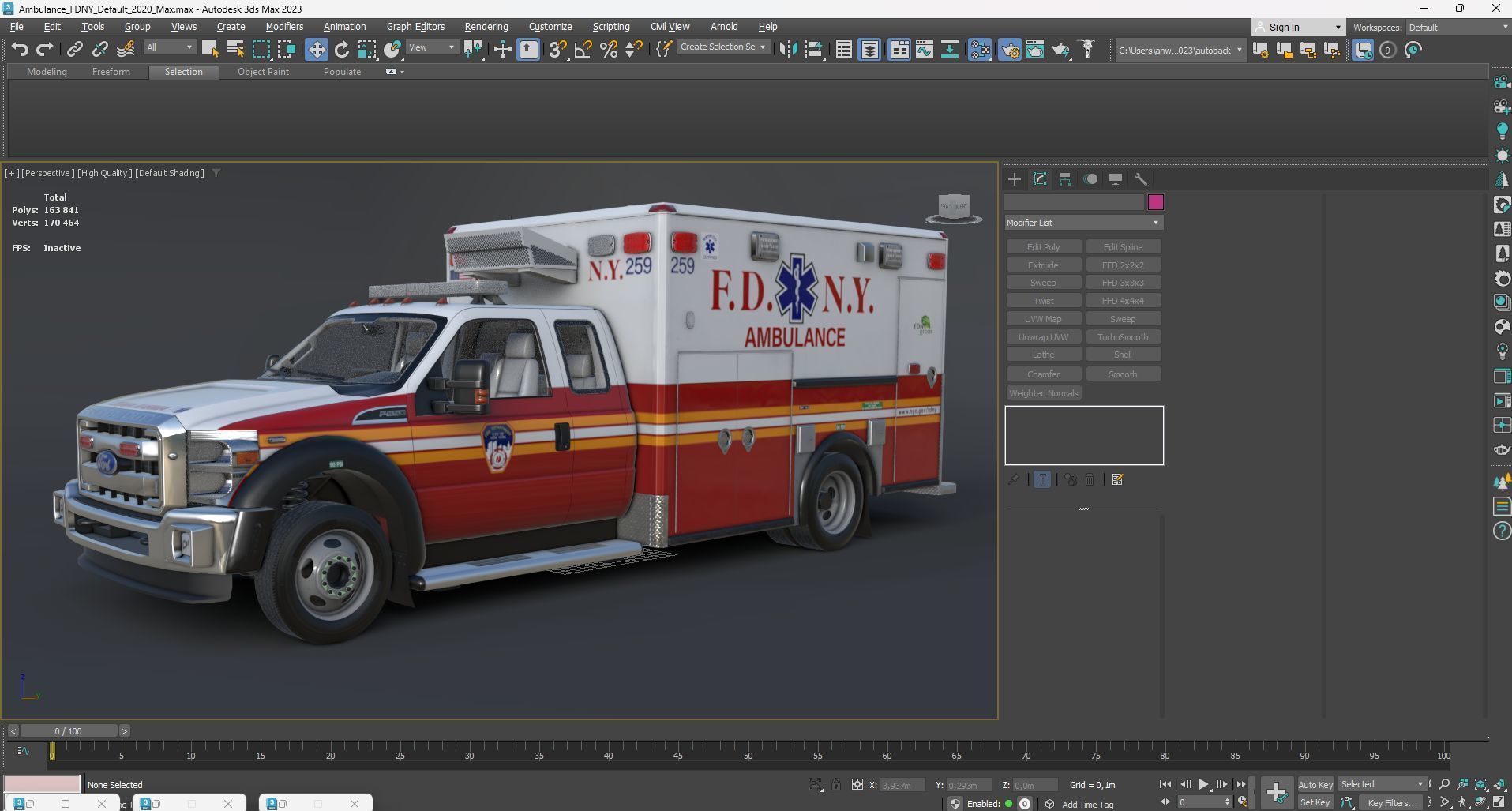Click Bind to Space Warp icon
Viewport: 1512px width, 811px height.
126,50
